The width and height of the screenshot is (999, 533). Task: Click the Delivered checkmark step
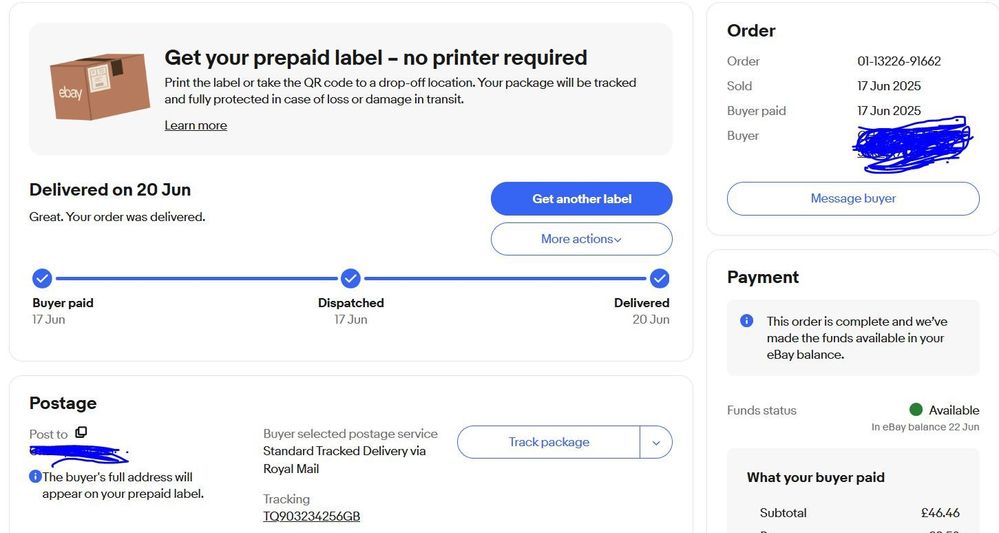[x=659, y=278]
